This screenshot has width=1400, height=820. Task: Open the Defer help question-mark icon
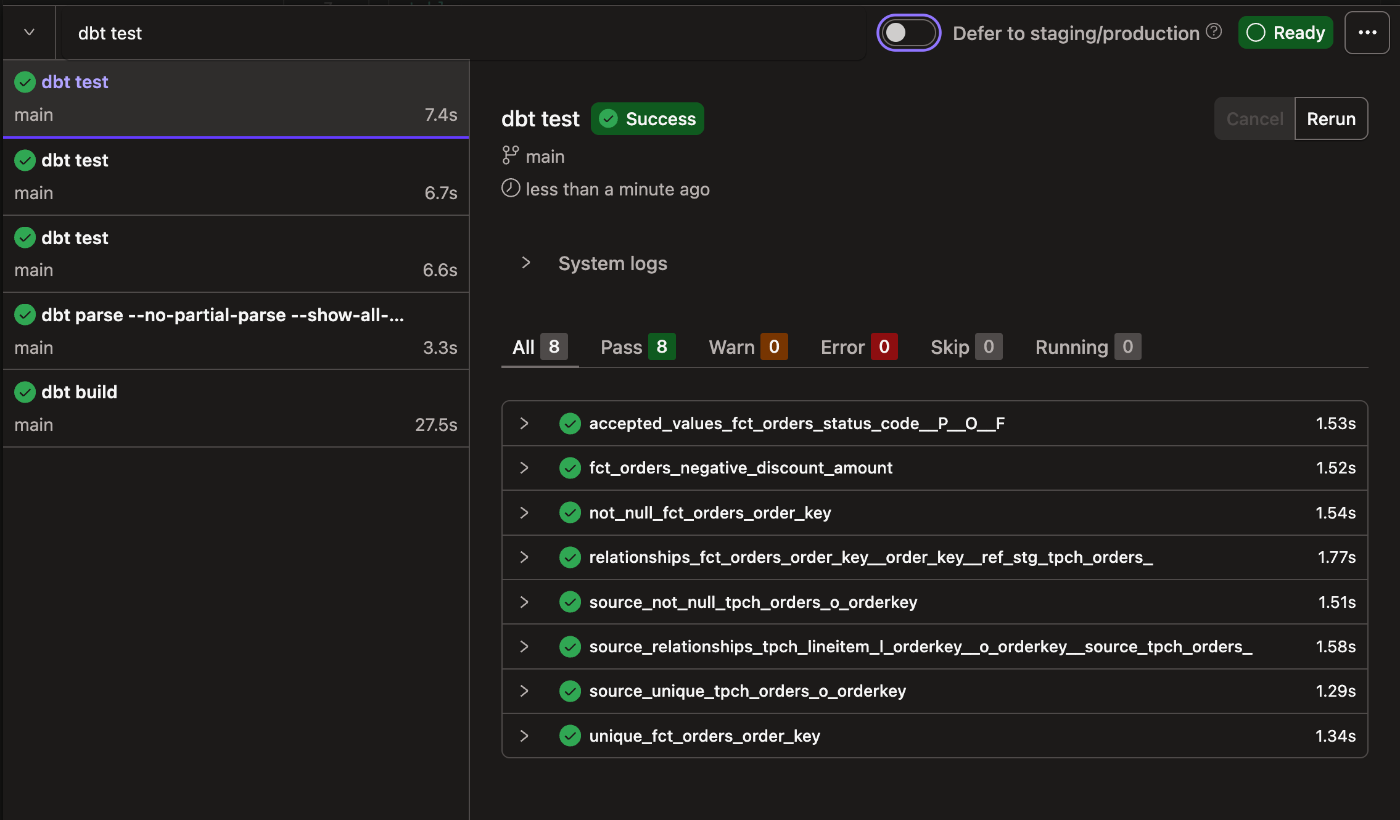click(x=1214, y=32)
